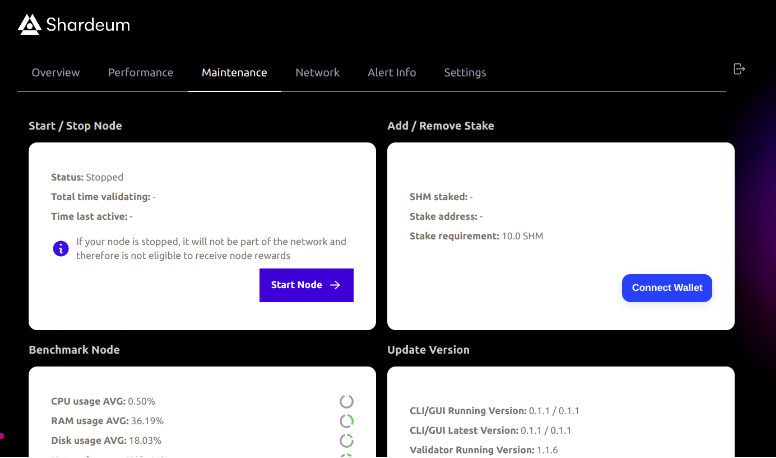776x458 pixels.
Task: Start the node with Start Node button
Action: pyautogui.click(x=306, y=285)
